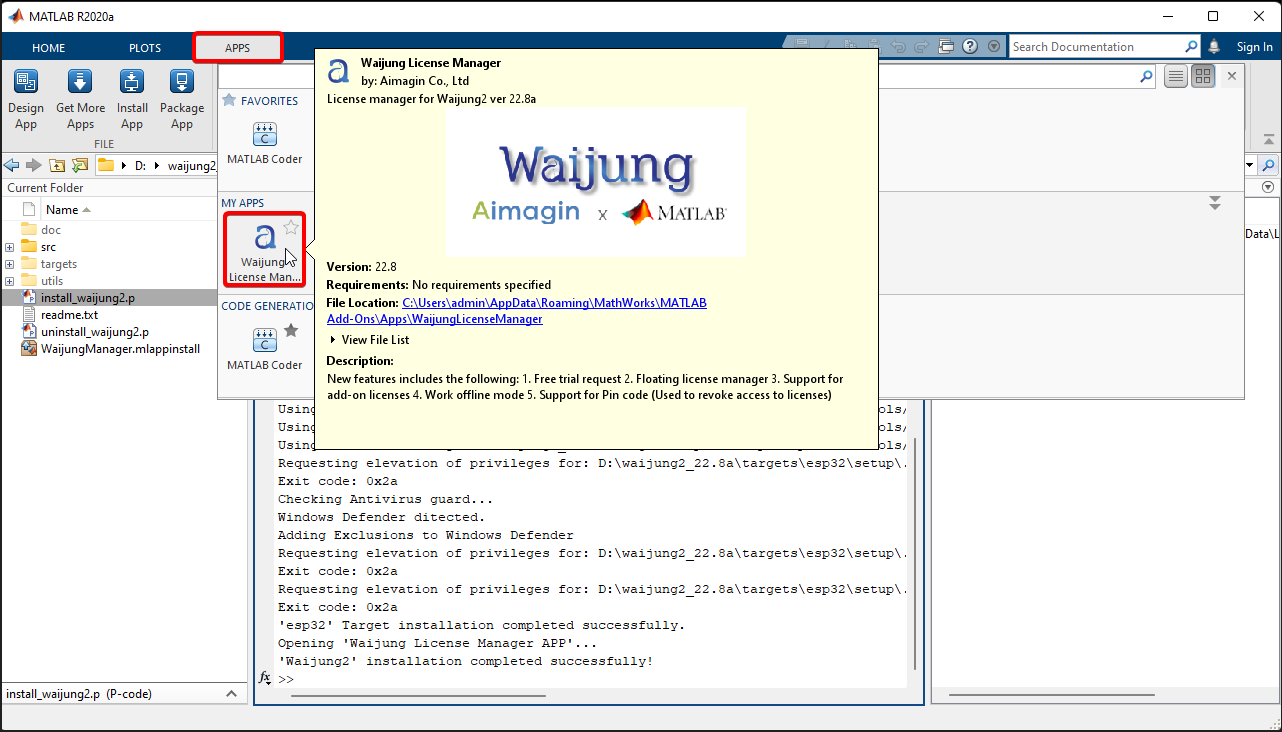The height and width of the screenshot is (732, 1282).
Task: Open the PLOTS tab
Action: (x=145, y=48)
